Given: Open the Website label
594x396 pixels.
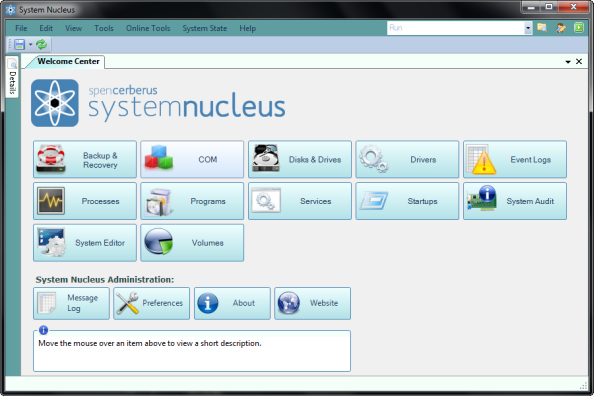Looking at the screenshot, I should [324, 303].
